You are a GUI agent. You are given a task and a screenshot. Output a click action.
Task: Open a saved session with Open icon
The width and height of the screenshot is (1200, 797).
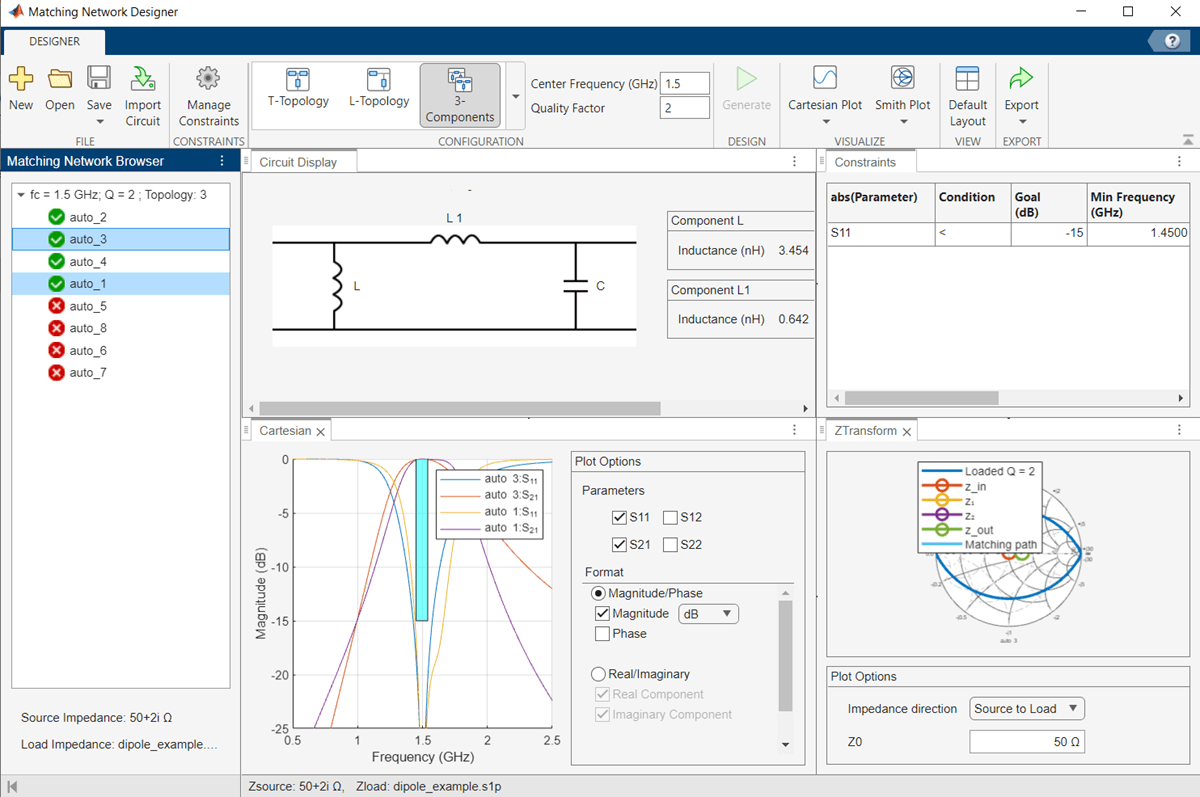(x=60, y=80)
